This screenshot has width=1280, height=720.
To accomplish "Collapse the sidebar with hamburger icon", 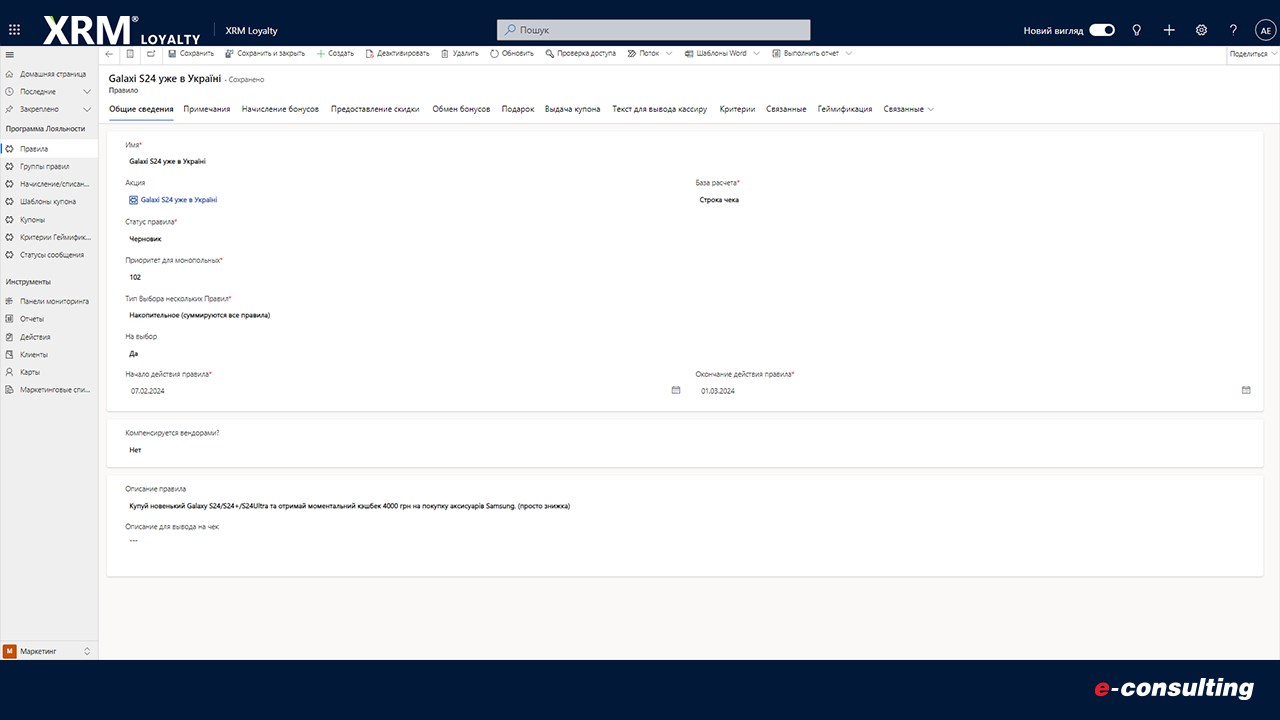I will point(9,54).
